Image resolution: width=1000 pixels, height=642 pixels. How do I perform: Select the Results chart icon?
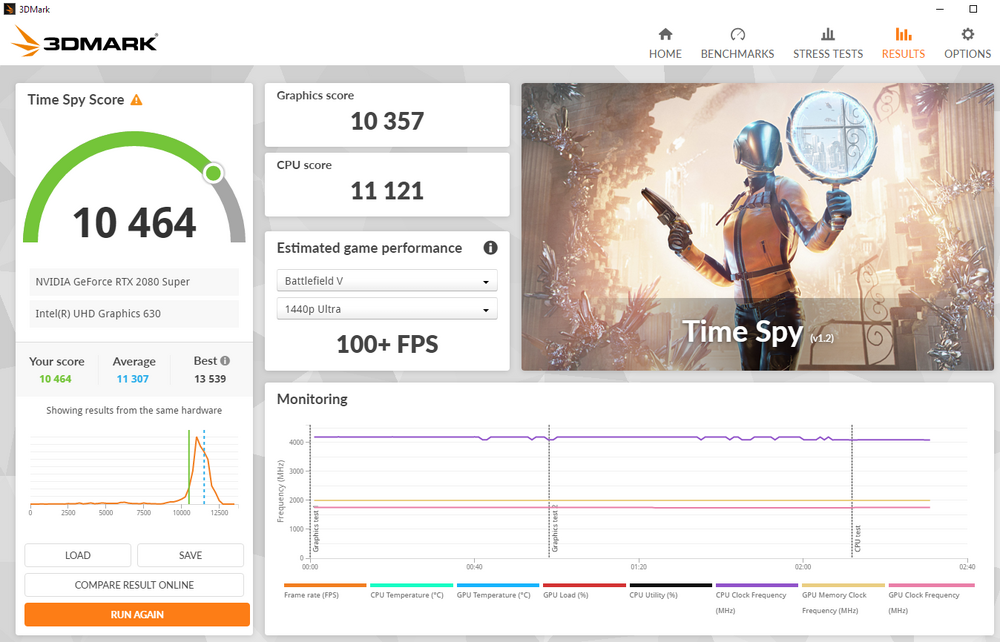click(903, 34)
